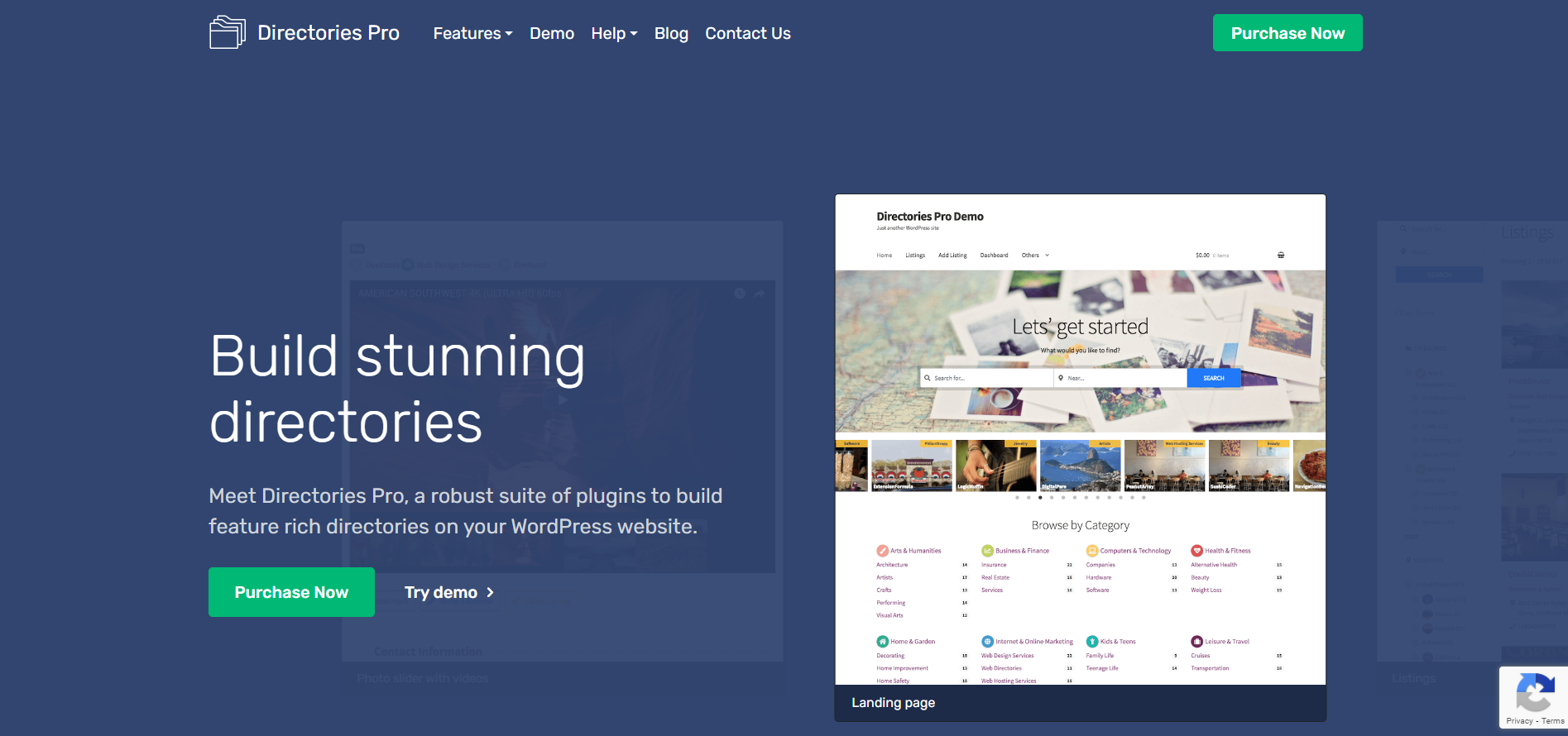Image resolution: width=1568 pixels, height=736 pixels.
Task: Click the Search for input in the demo
Action: pyautogui.click(x=987, y=378)
